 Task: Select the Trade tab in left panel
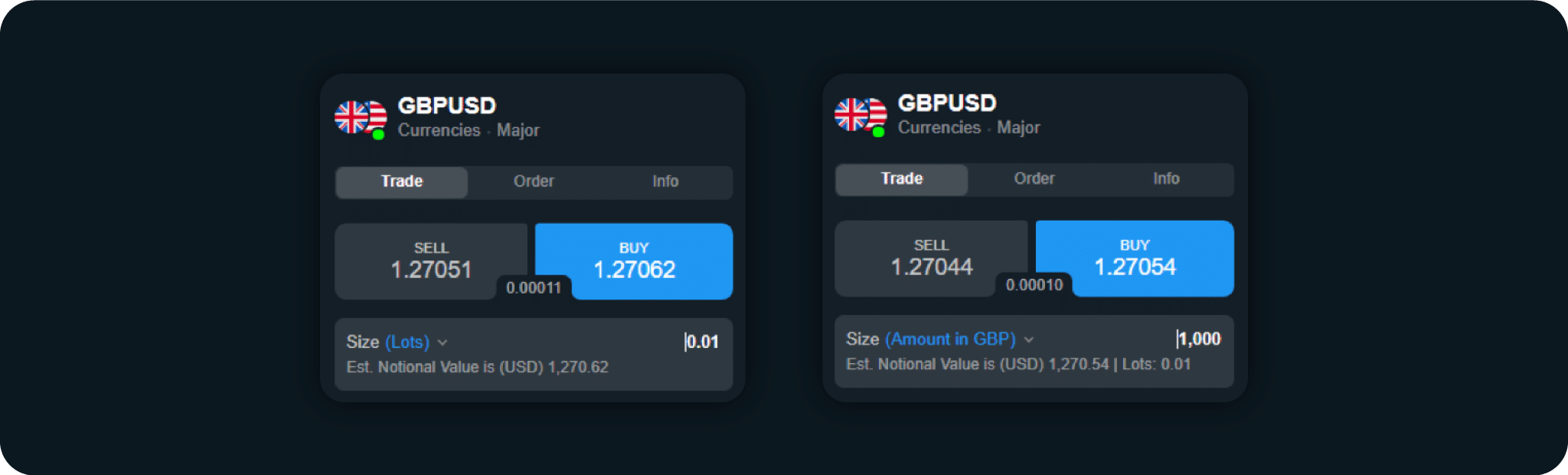(x=402, y=182)
